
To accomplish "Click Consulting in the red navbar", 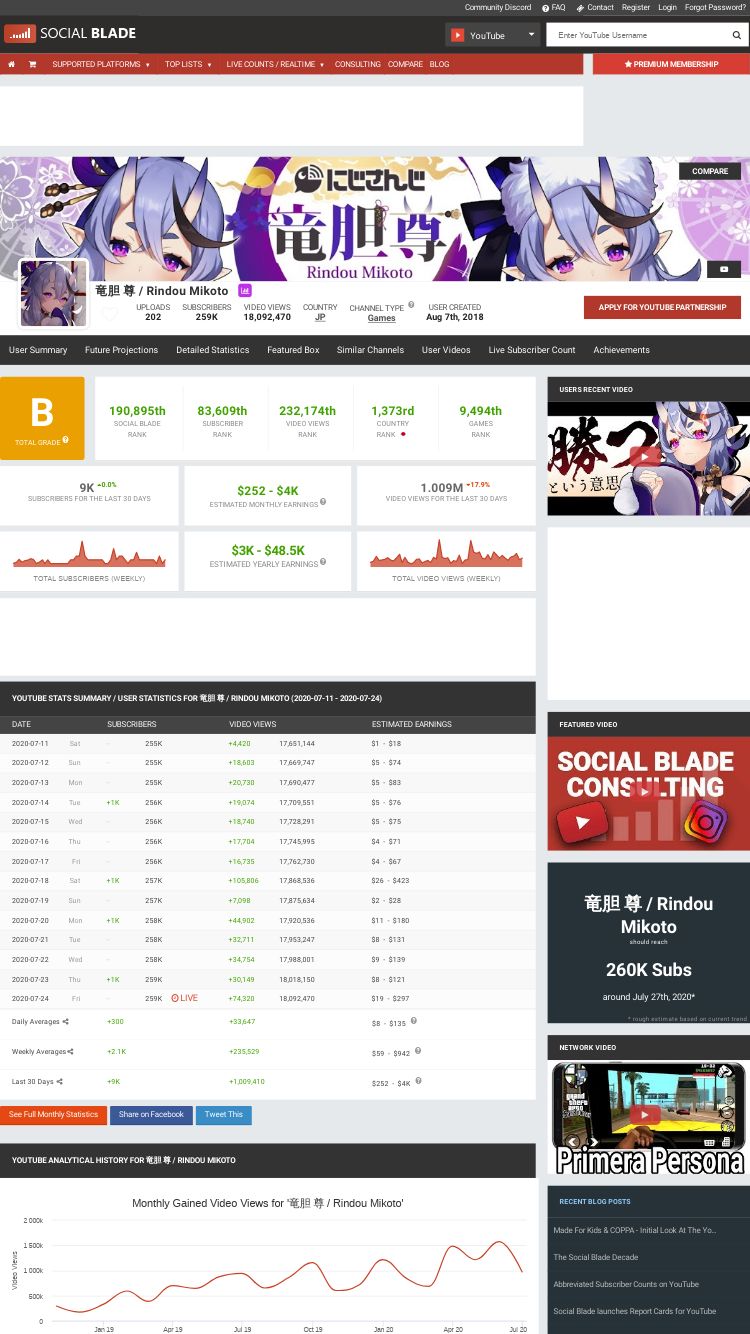I will [357, 64].
